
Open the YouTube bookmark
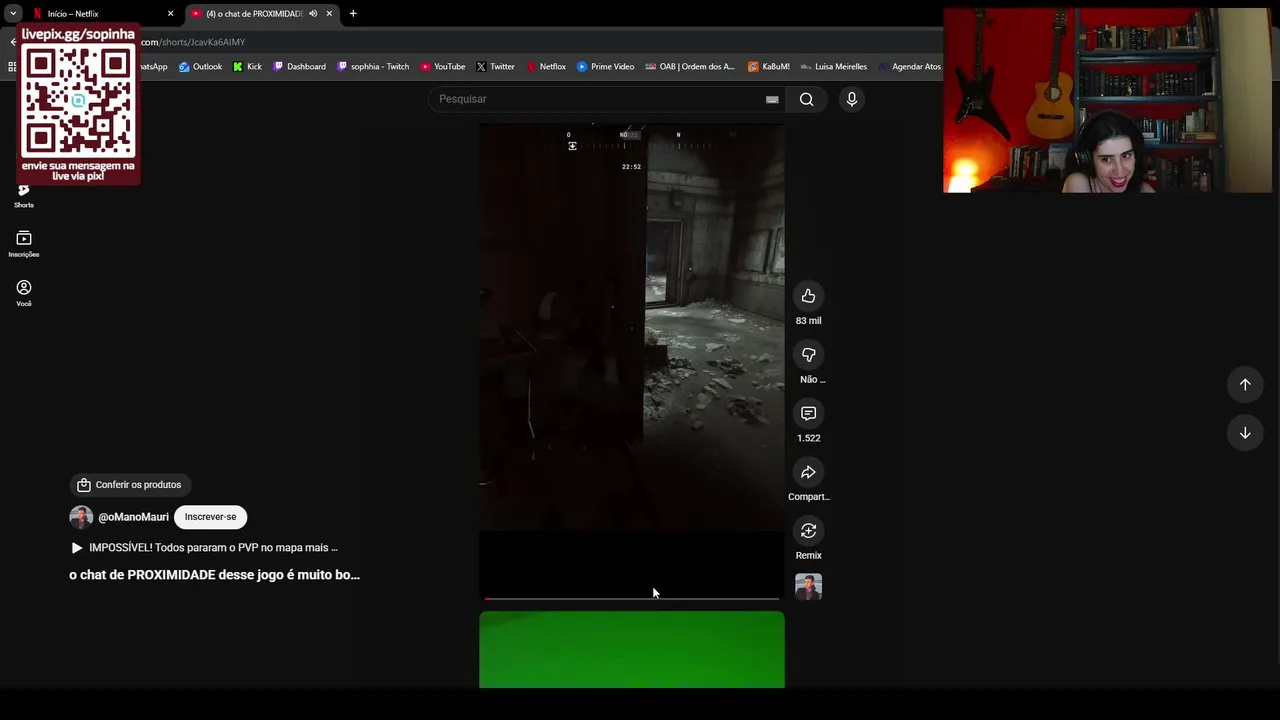point(442,67)
